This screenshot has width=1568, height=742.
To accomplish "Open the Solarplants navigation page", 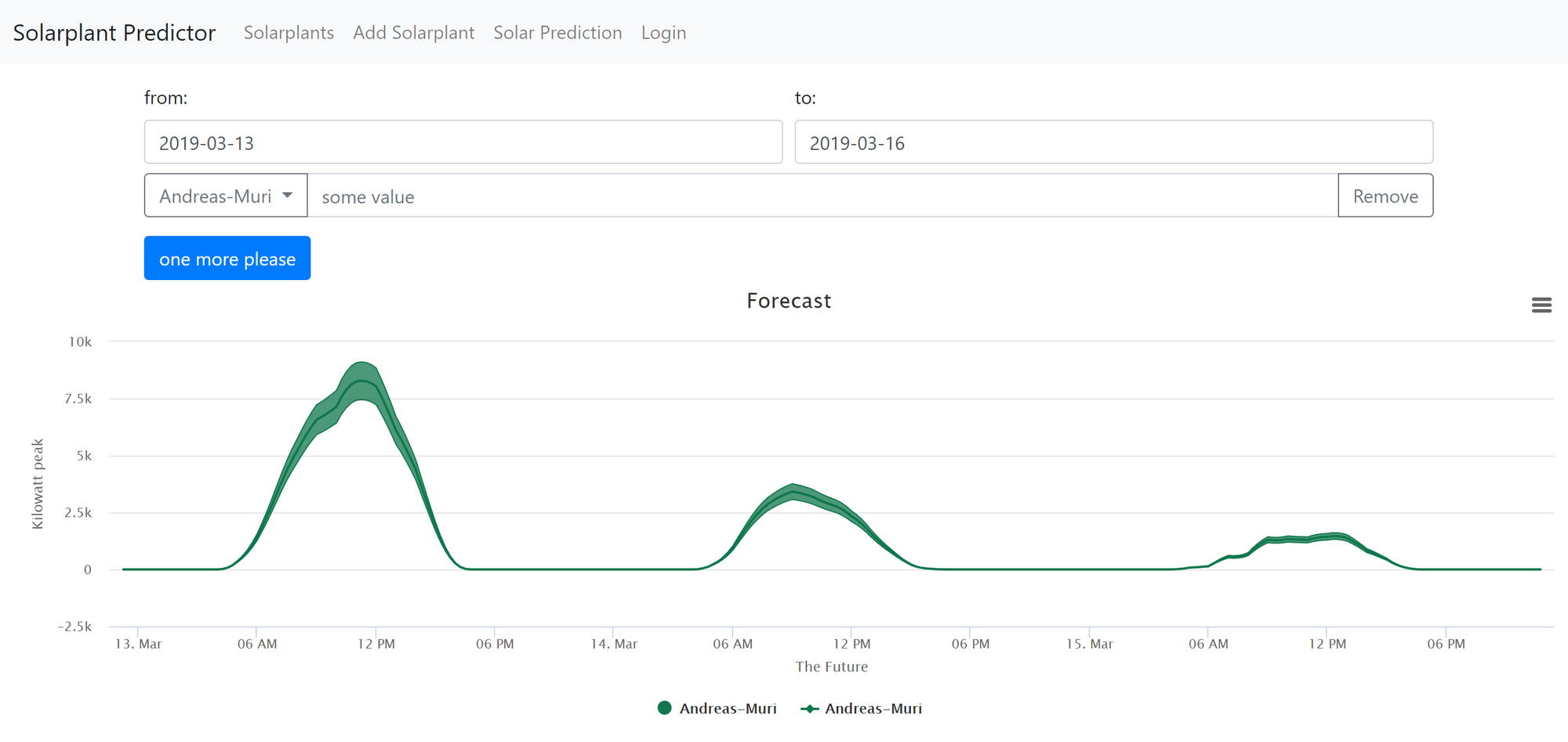I will point(289,33).
